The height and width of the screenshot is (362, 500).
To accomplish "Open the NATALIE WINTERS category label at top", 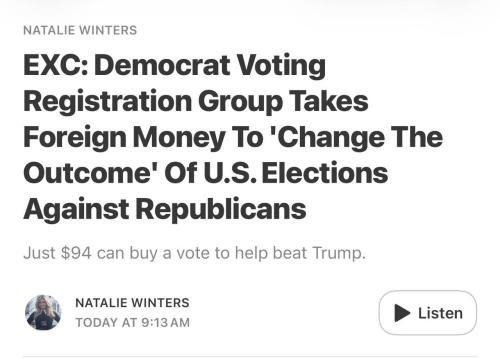I will 80,30.
